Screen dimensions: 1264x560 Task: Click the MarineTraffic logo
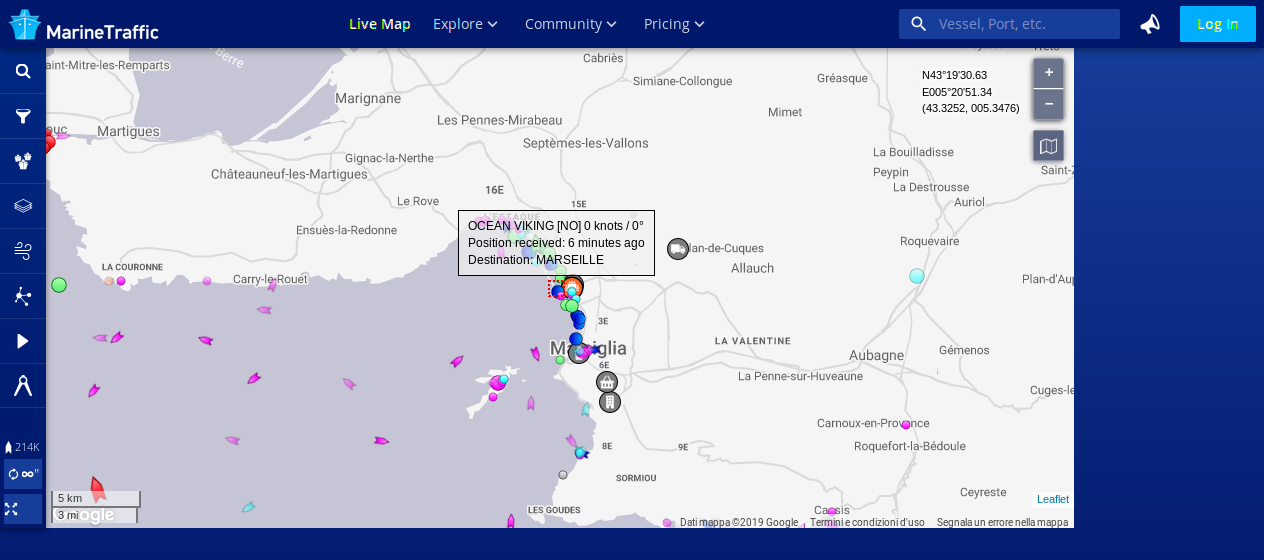coord(84,25)
